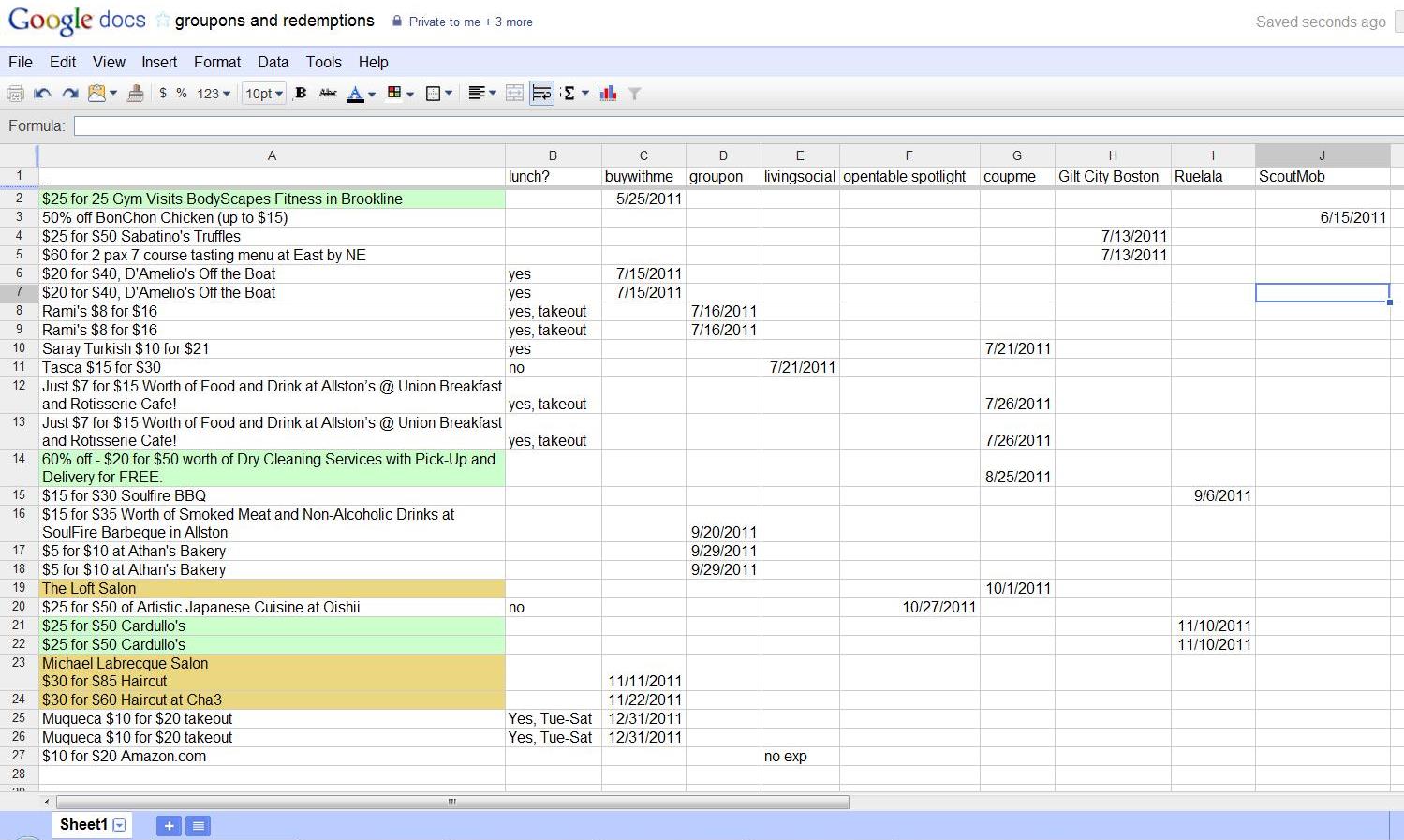The height and width of the screenshot is (840, 1404).
Task: Click the $10 for $20 Amazon.com cell
Action: [272, 756]
